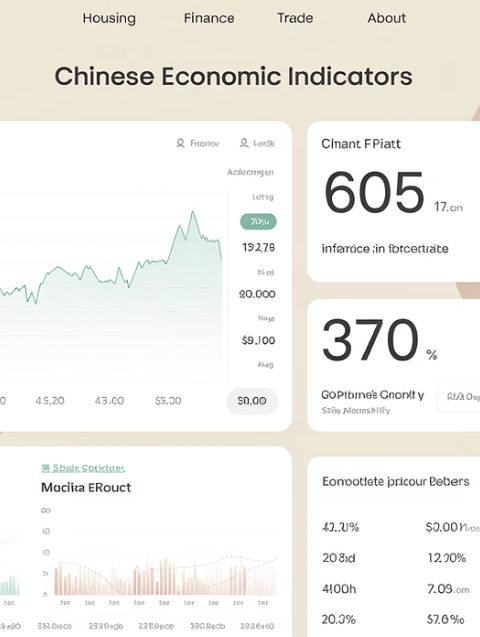The height and width of the screenshot is (637, 480).
Task: Click the boxed button beside GOPtbine's Gronlt y
Action: click(x=458, y=396)
